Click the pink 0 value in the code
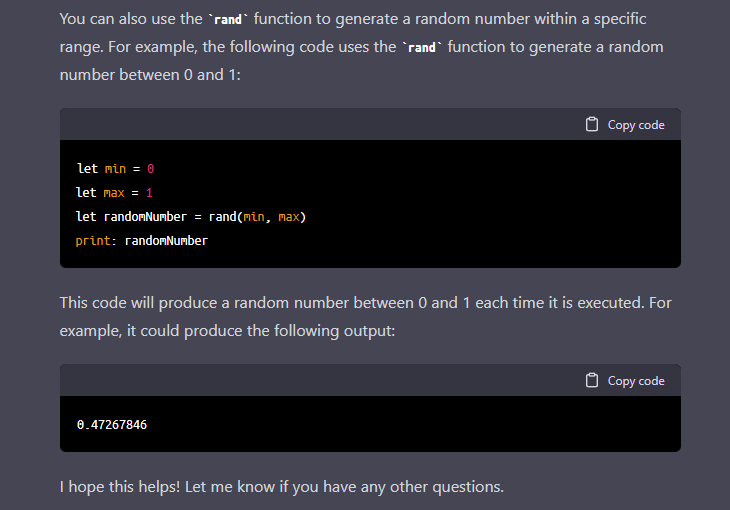The image size is (730, 510). [150, 169]
